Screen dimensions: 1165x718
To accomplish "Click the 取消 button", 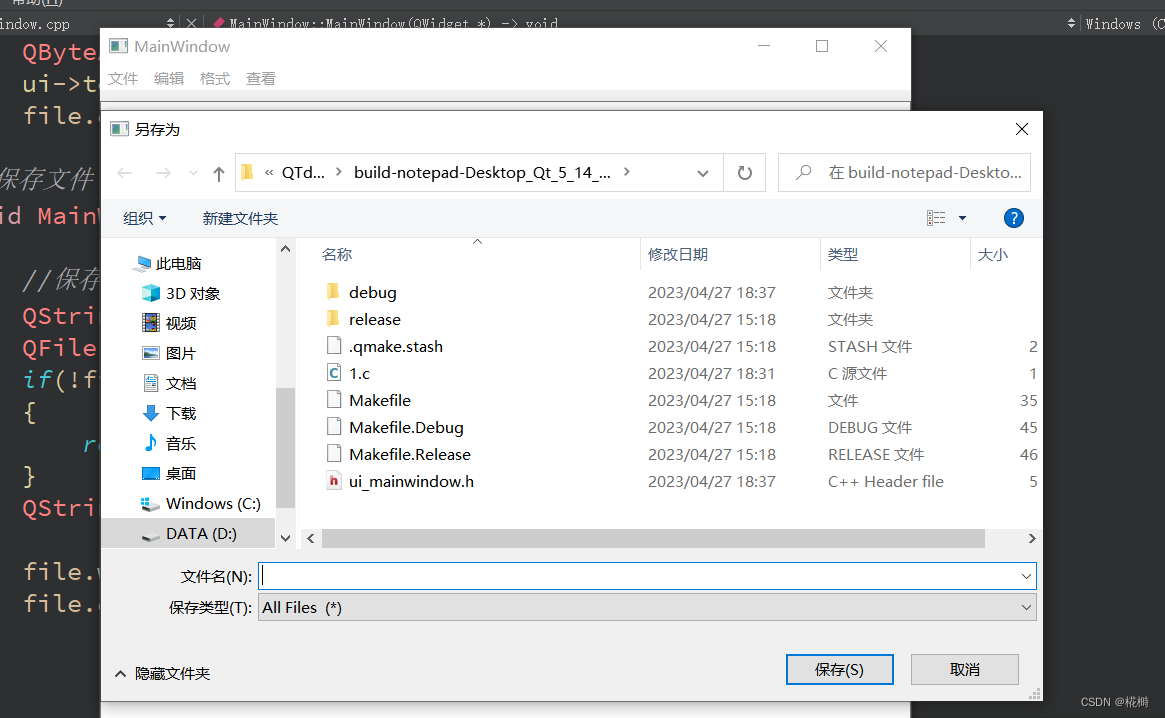I will click(x=963, y=668).
